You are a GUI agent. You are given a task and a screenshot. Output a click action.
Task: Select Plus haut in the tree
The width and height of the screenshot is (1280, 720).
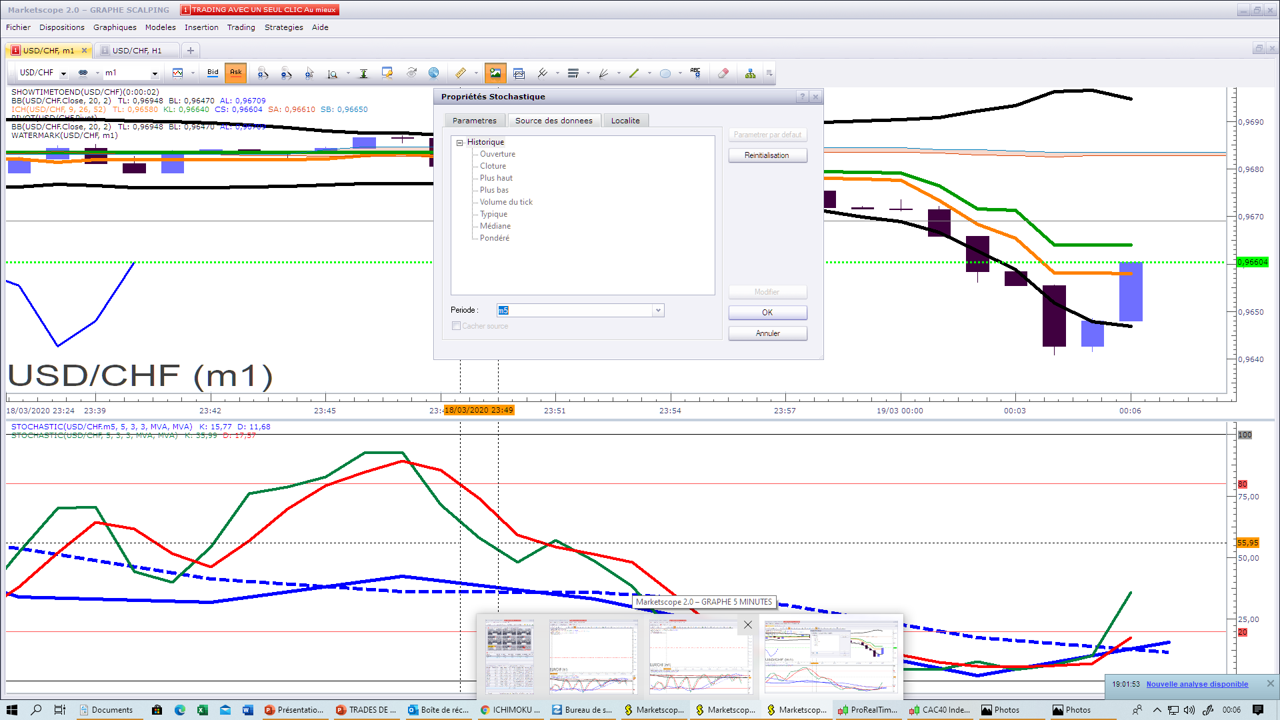pos(496,178)
